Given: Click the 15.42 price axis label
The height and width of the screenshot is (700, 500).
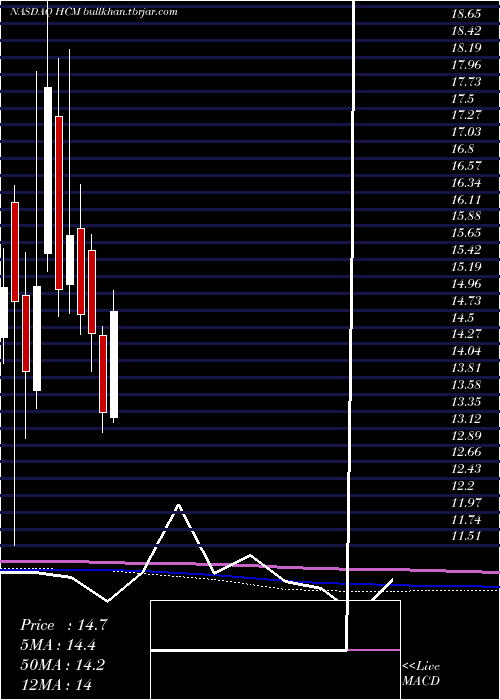Looking at the screenshot, I should coord(466,250).
